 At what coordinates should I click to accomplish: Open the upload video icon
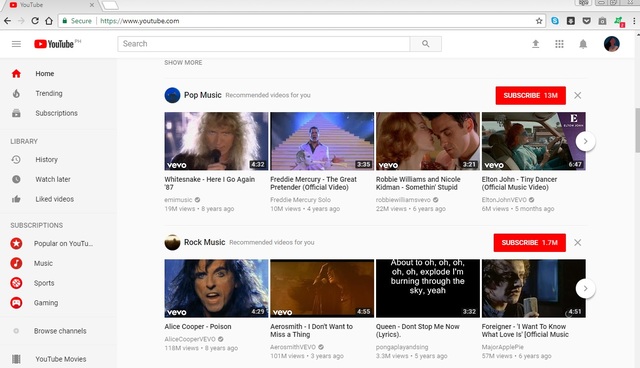(x=536, y=44)
